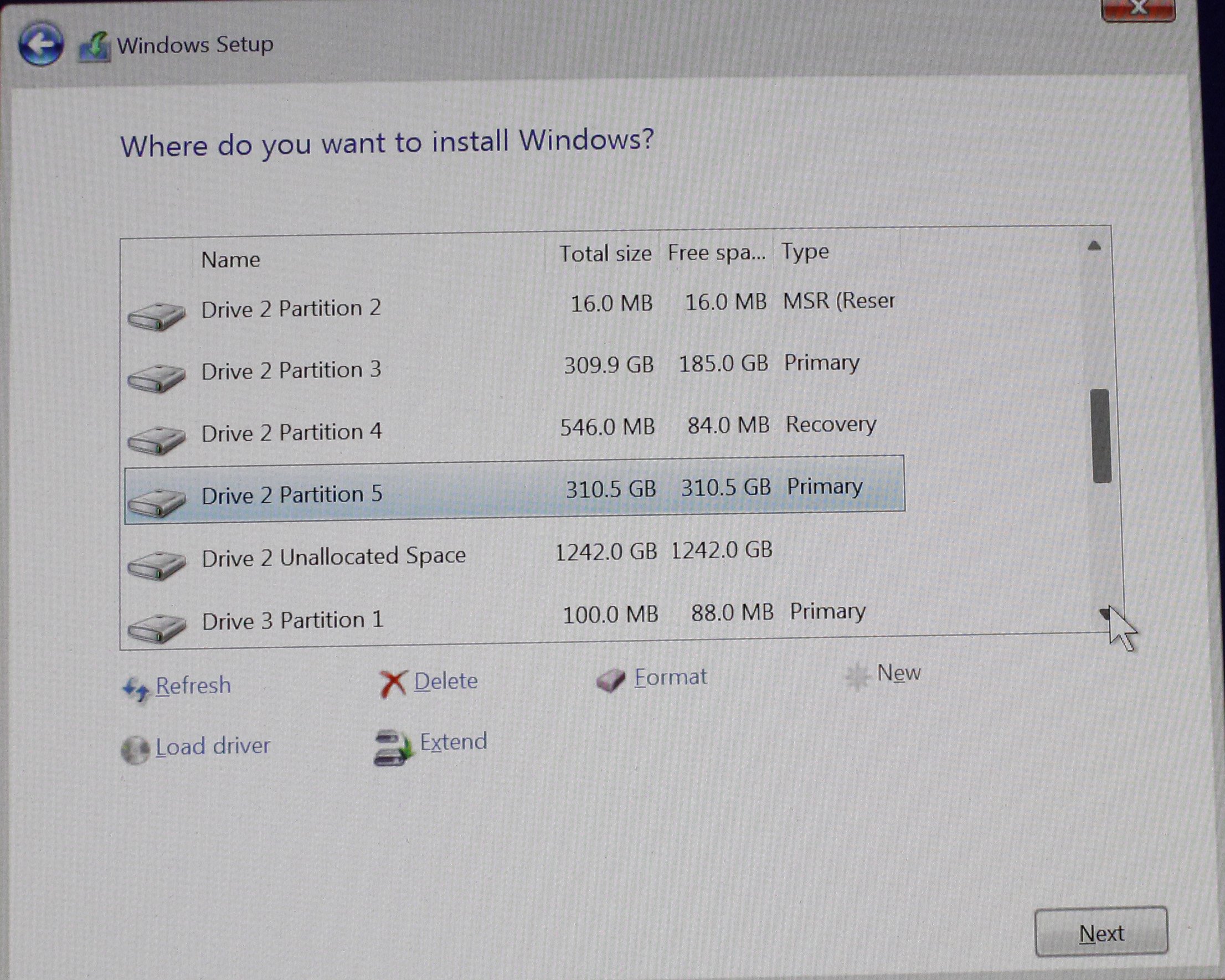Select Drive 2 Partition 5 row name
The height and width of the screenshot is (980, 1225).
point(291,496)
